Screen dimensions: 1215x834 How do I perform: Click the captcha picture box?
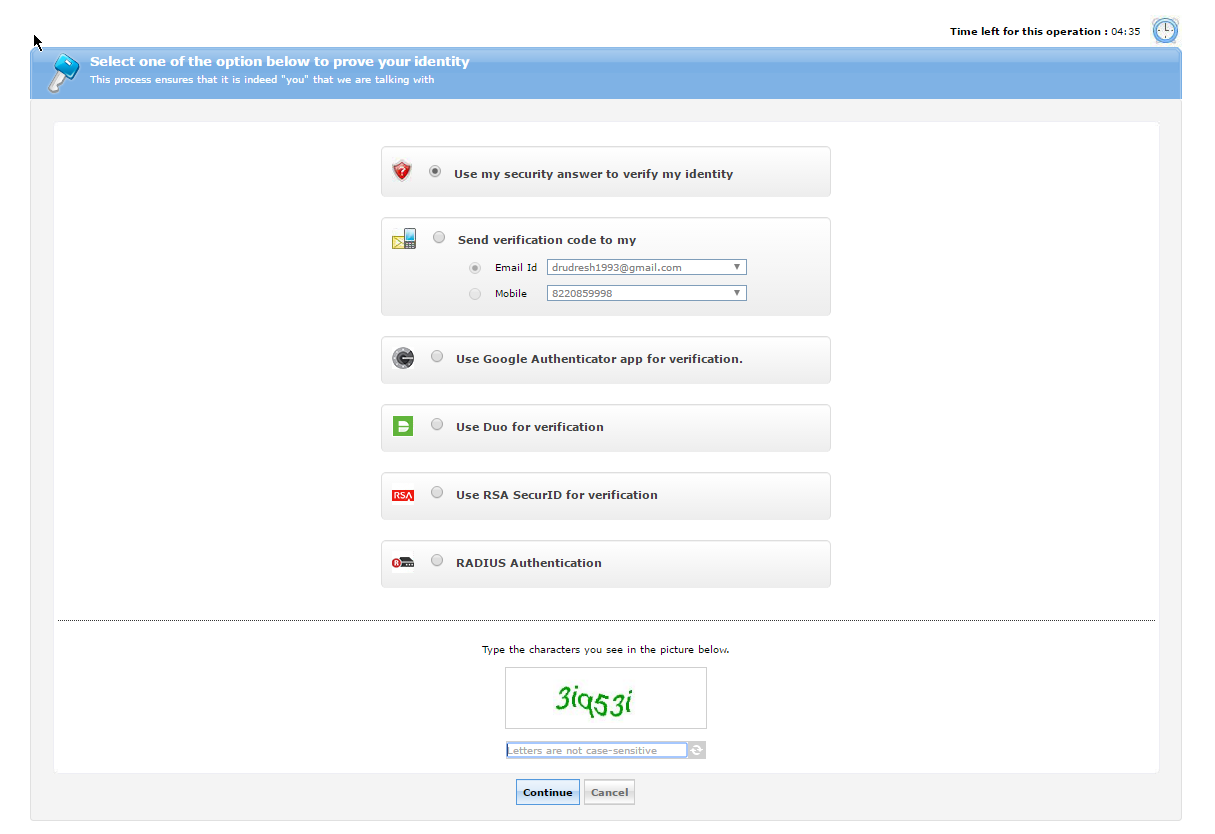(605, 698)
